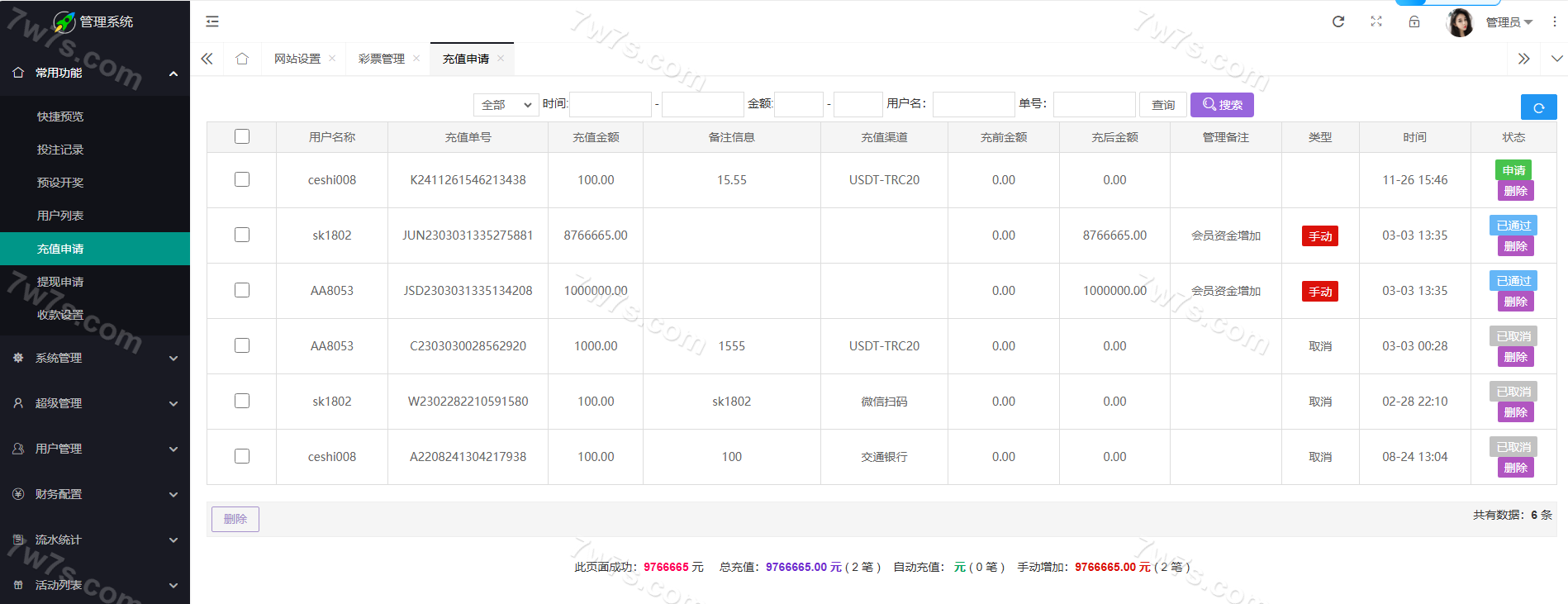The height and width of the screenshot is (604, 1568).
Task: Close the 彩票管理 tab
Action: [416, 58]
